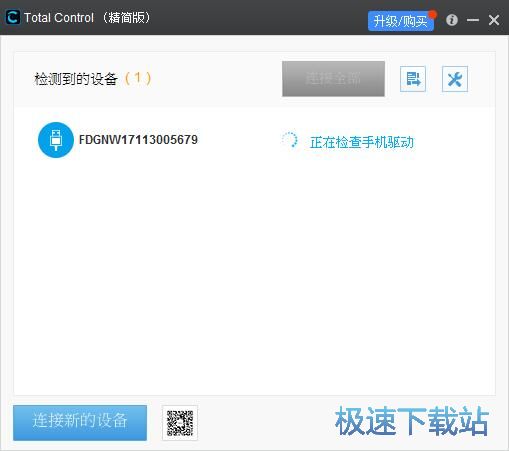
Task: Click the loading spinner next to driver check
Action: tap(289, 140)
